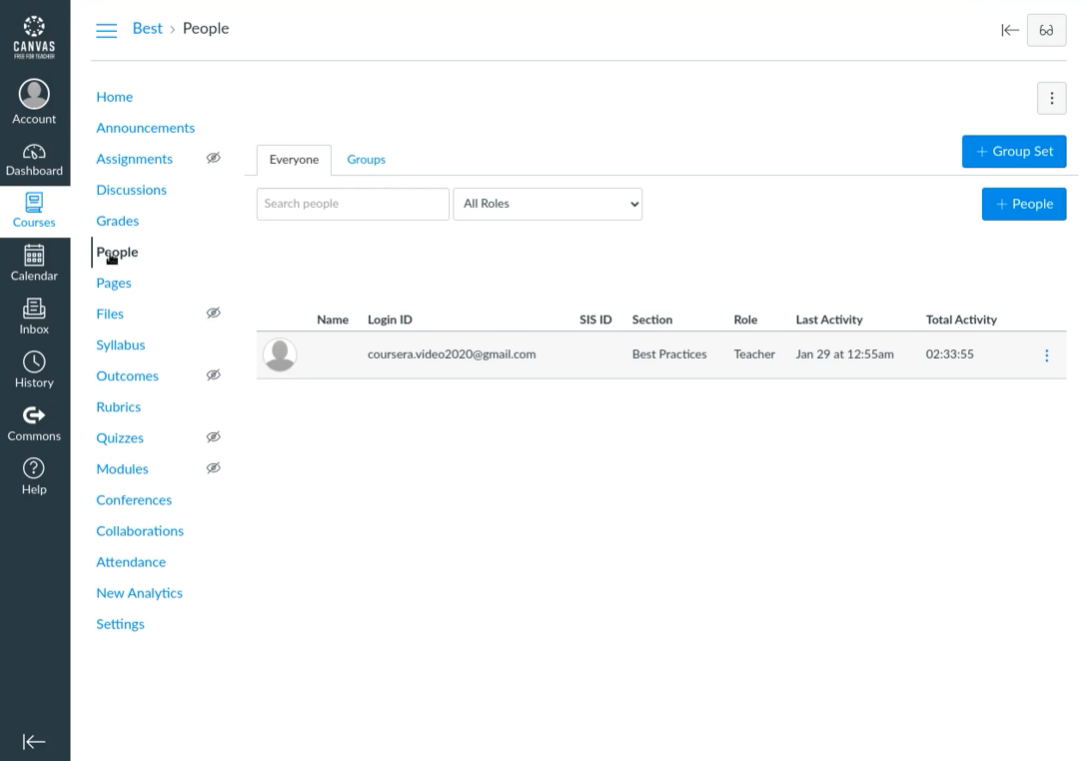The width and height of the screenshot is (1081, 761).
Task: Open the Help question mark icon
Action: tap(35, 468)
